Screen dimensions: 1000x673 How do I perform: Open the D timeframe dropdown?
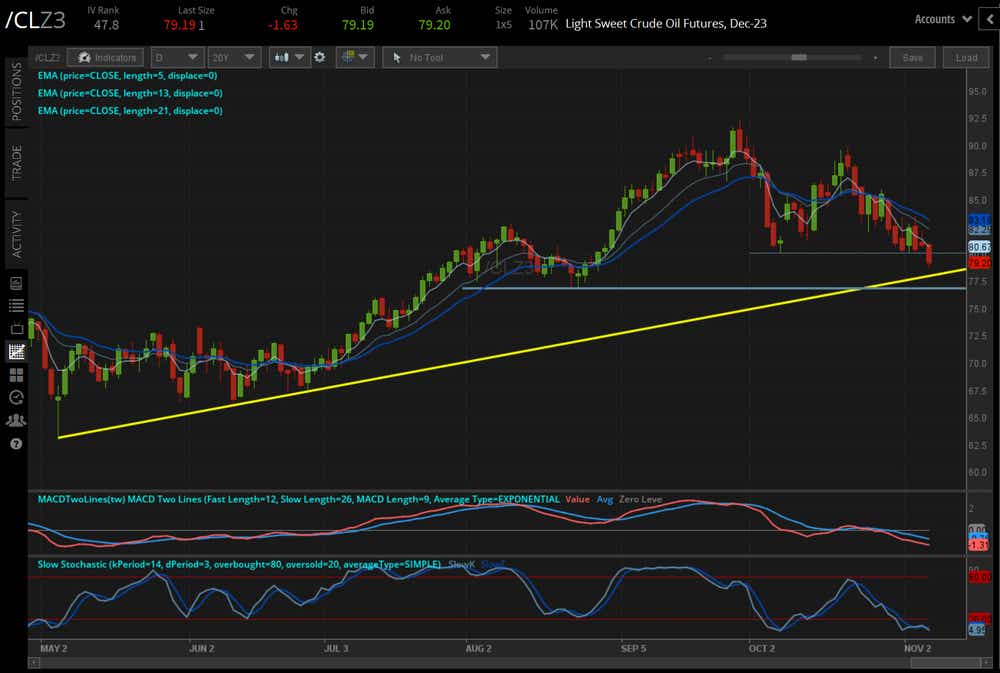[178, 57]
